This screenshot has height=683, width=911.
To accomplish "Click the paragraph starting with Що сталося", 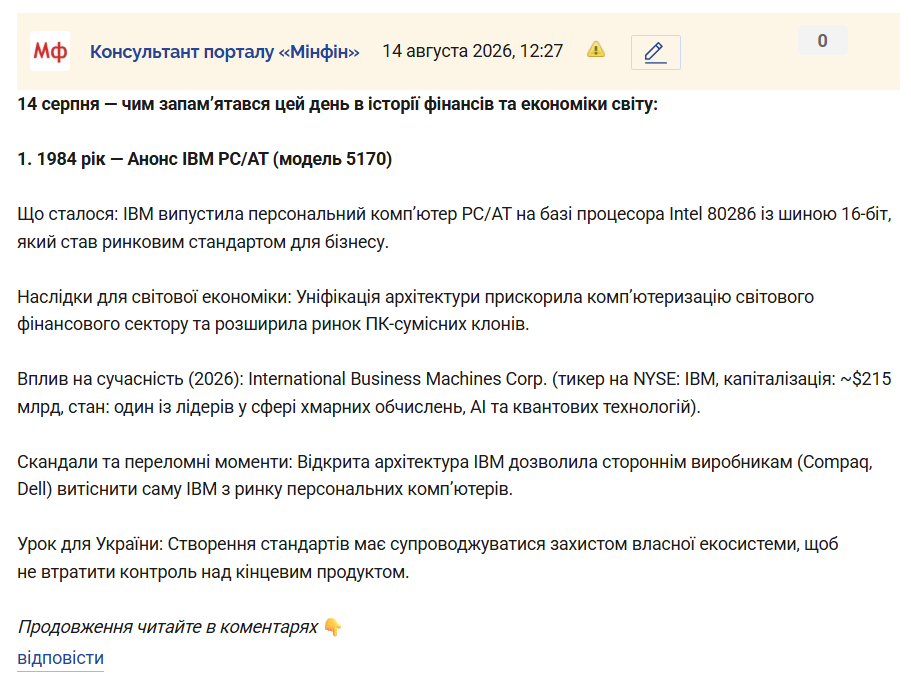I will (x=454, y=228).
